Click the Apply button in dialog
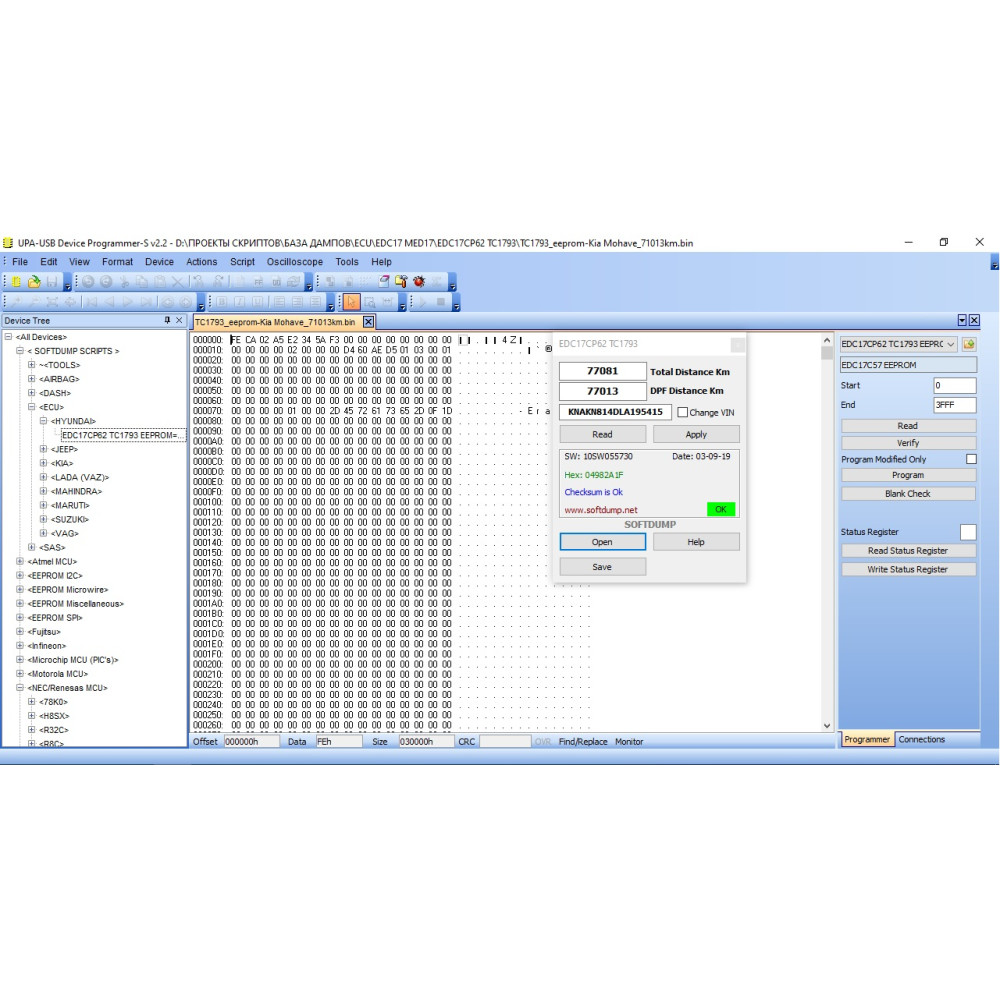Viewport: 1000px width, 1000px height. pos(696,434)
